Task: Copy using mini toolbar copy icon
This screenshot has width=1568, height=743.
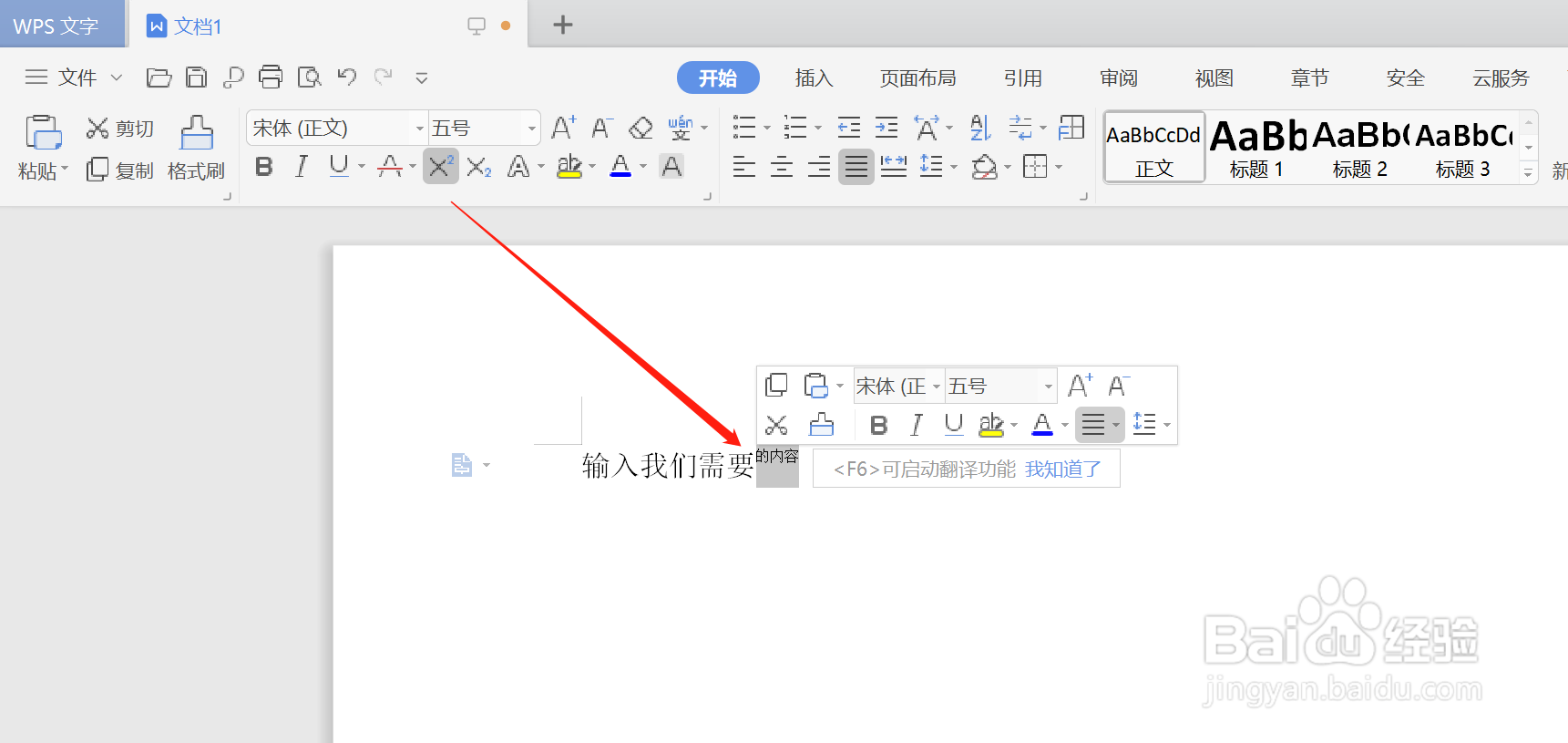Action: 776,386
